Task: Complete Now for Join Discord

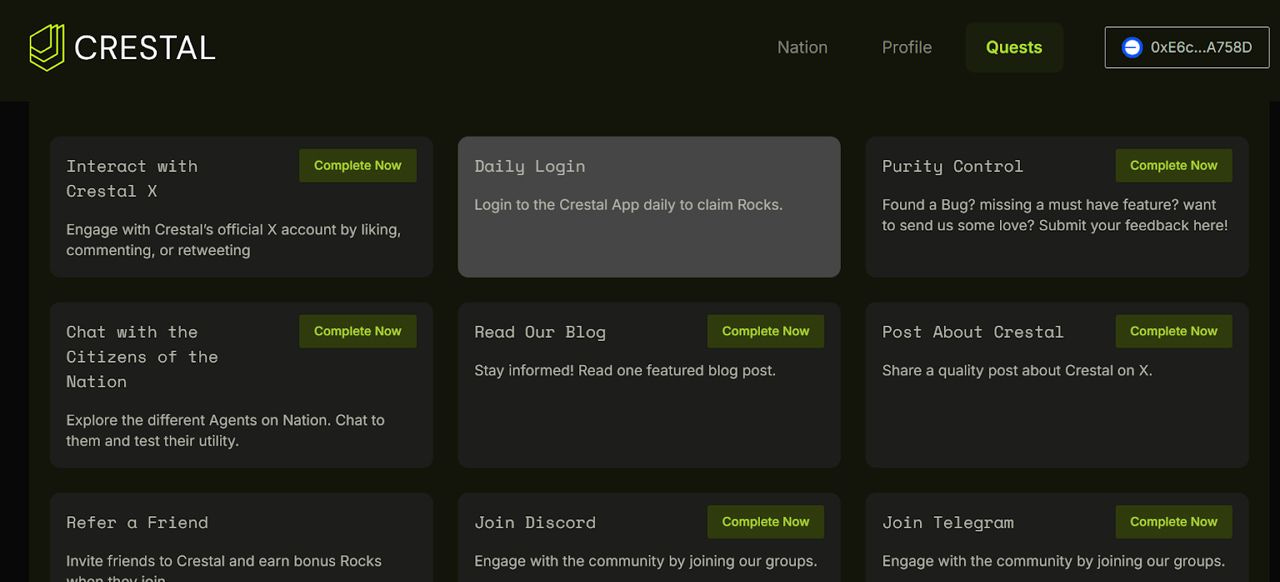Action: tap(766, 522)
